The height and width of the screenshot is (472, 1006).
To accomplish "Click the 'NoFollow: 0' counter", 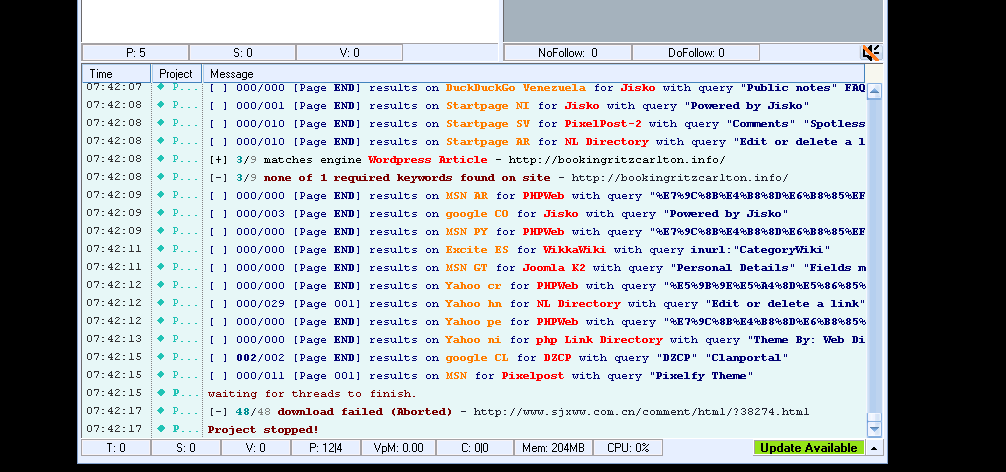I will (568, 53).
